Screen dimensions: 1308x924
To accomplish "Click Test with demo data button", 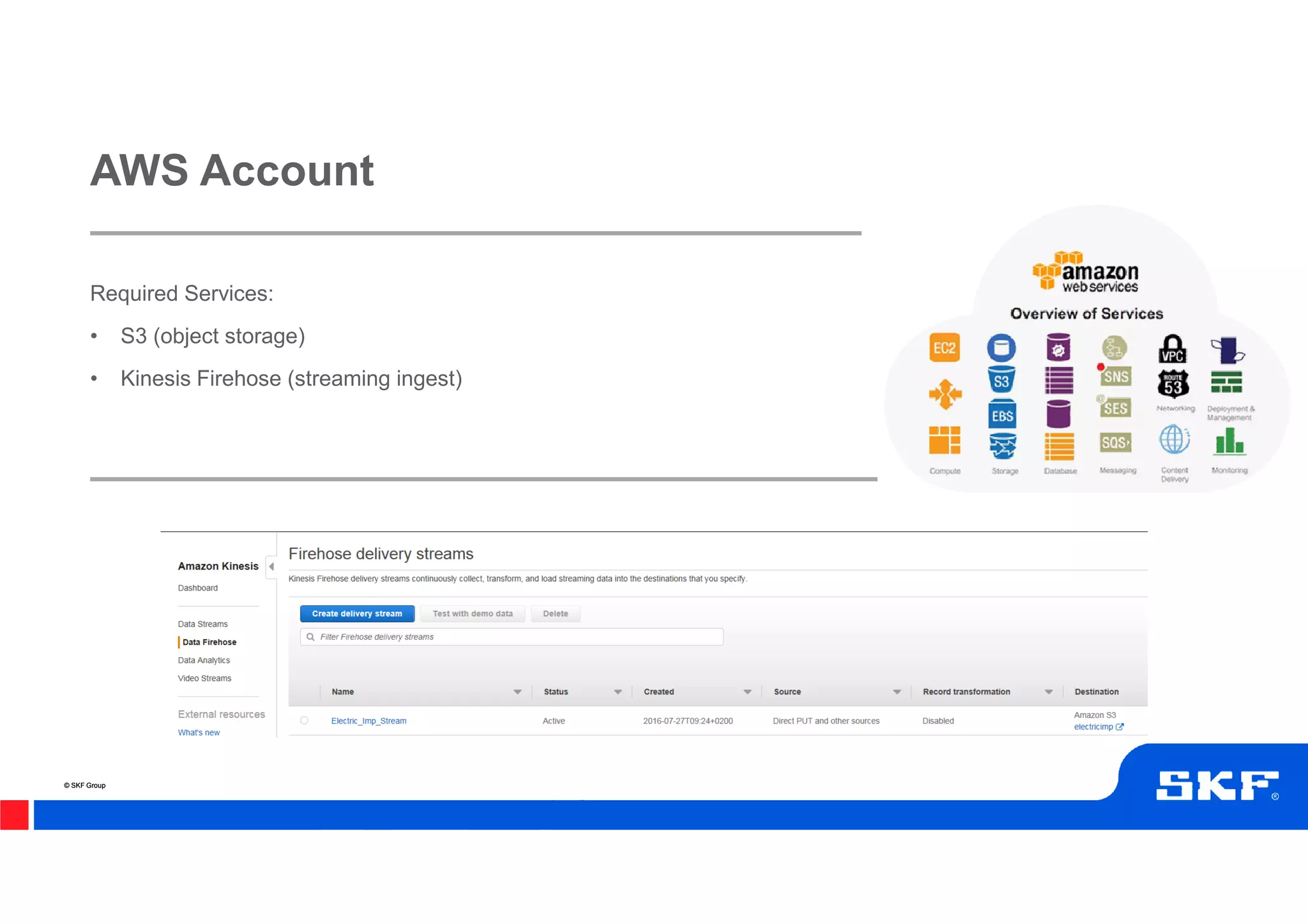I will [473, 614].
